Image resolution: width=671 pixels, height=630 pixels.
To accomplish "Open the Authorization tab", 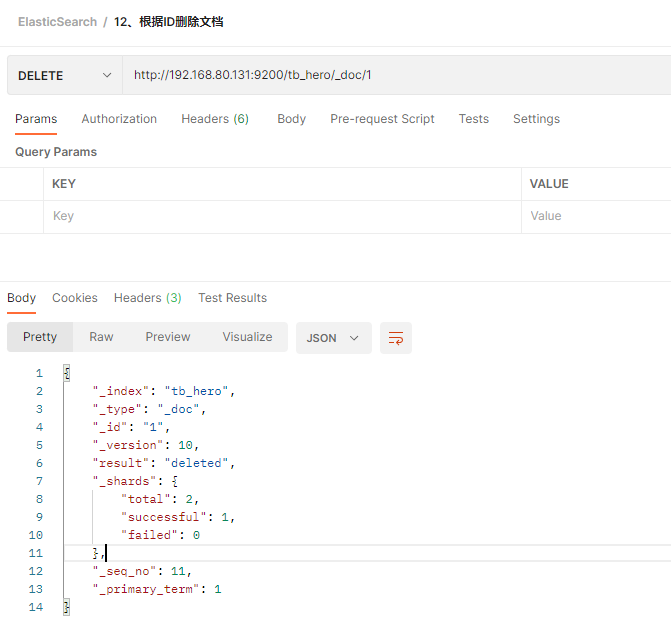I will [x=119, y=119].
